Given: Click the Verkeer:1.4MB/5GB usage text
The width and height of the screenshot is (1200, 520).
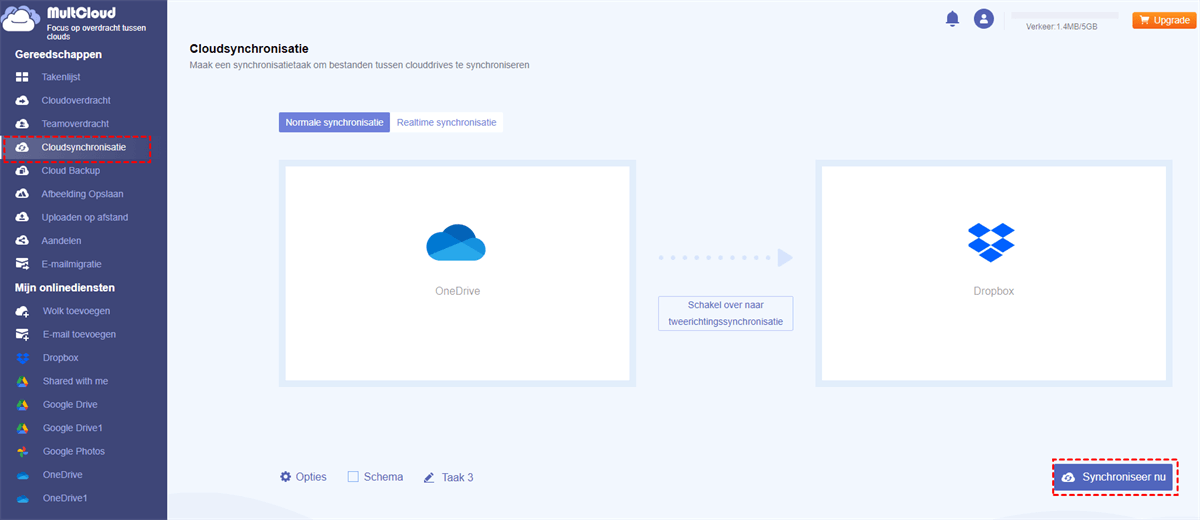Looking at the screenshot, I should [1062, 27].
